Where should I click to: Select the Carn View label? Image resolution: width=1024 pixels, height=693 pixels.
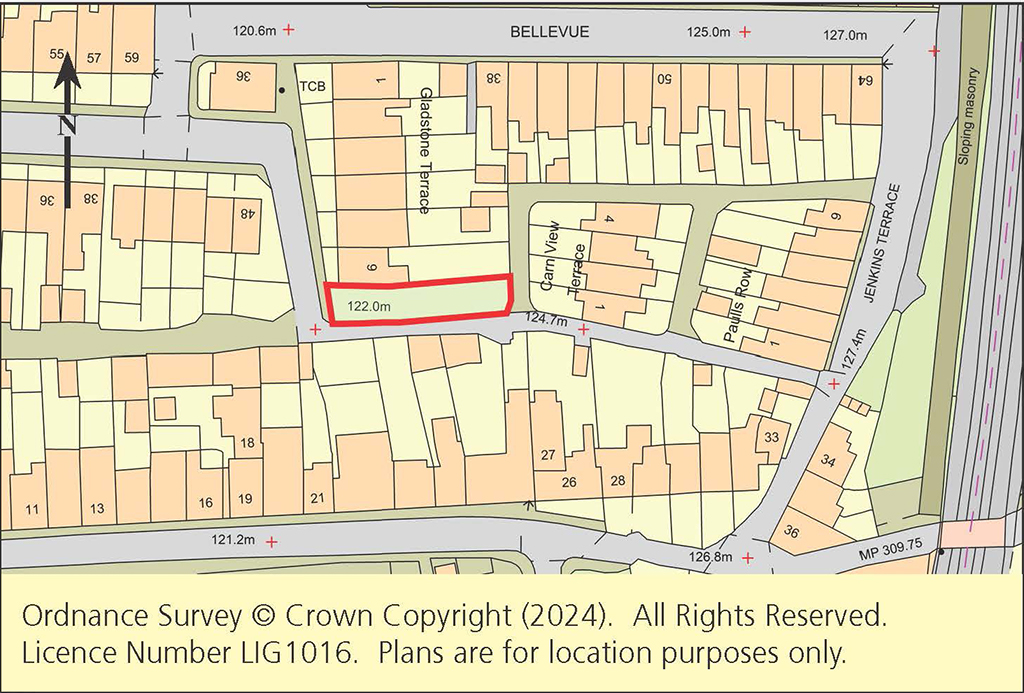tap(550, 257)
